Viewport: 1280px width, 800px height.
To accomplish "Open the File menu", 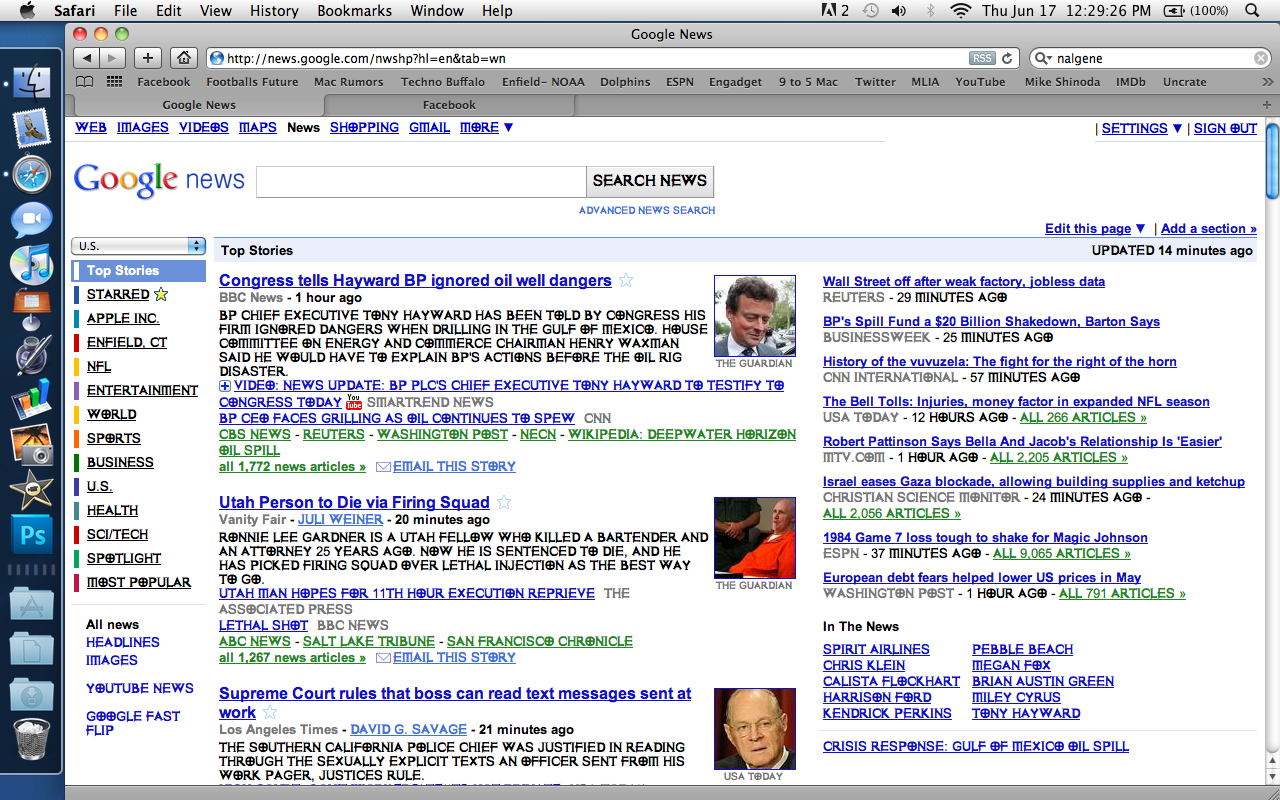I will [x=126, y=10].
